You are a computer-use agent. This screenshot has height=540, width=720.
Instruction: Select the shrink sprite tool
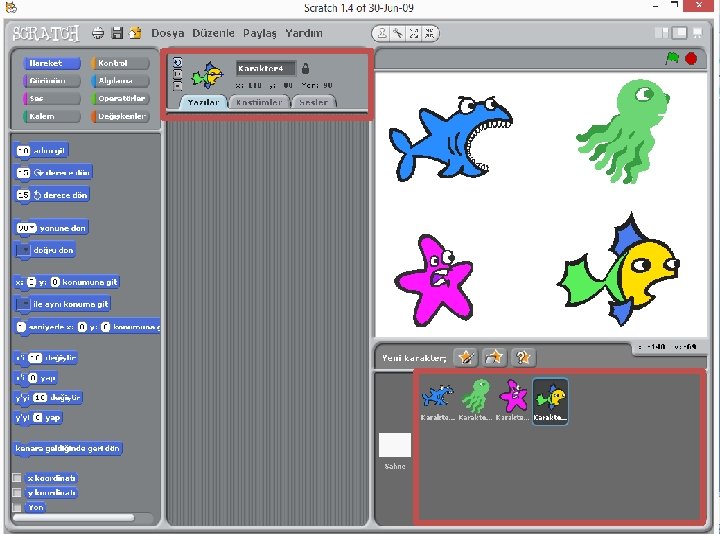429,34
